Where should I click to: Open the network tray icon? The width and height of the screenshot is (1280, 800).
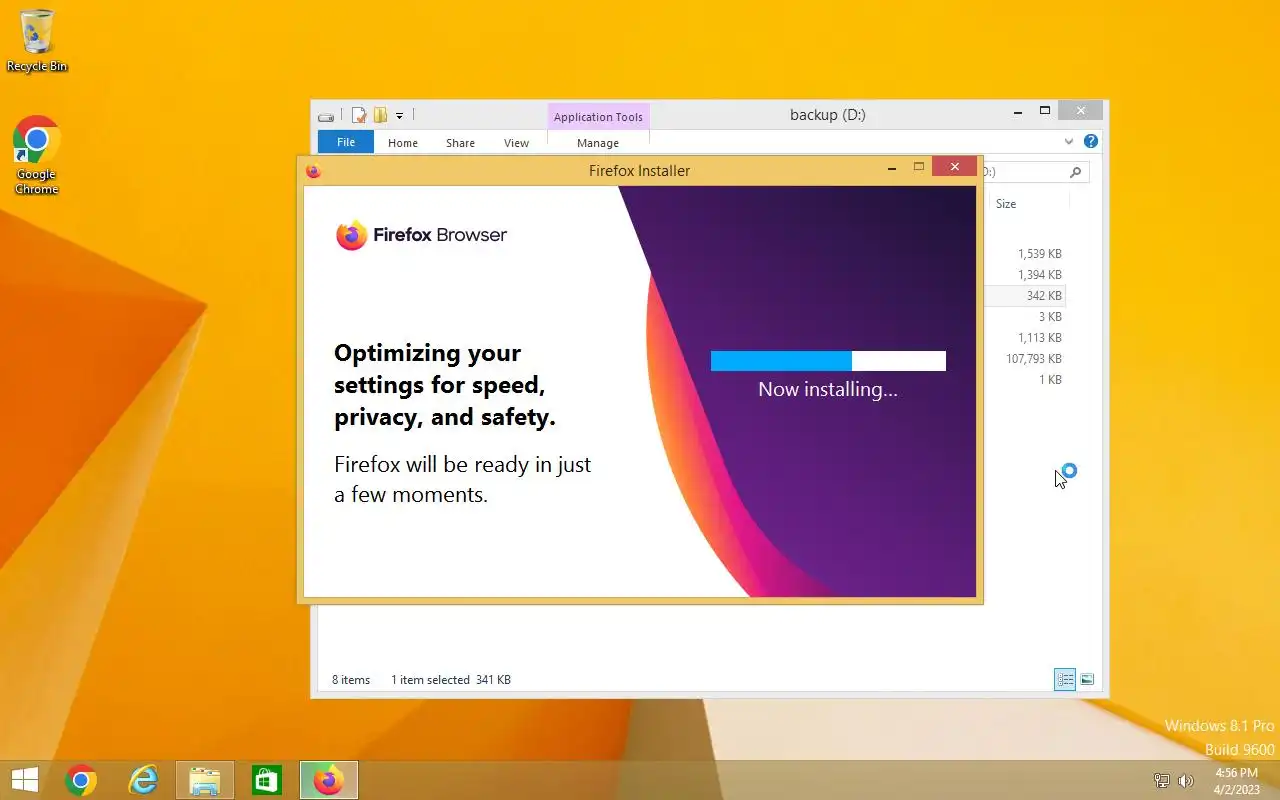[1162, 781]
